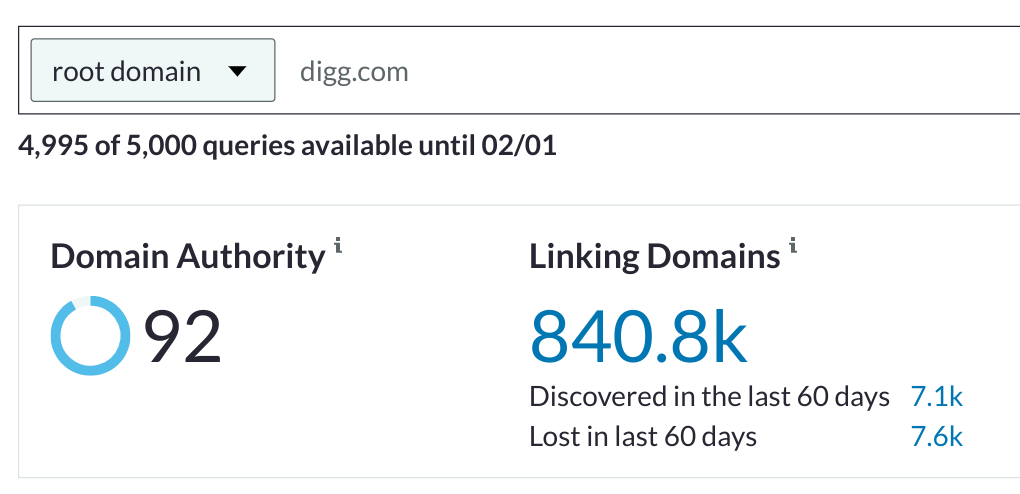
Task: Click the light segment of the authority ring
Action: (x=81, y=301)
